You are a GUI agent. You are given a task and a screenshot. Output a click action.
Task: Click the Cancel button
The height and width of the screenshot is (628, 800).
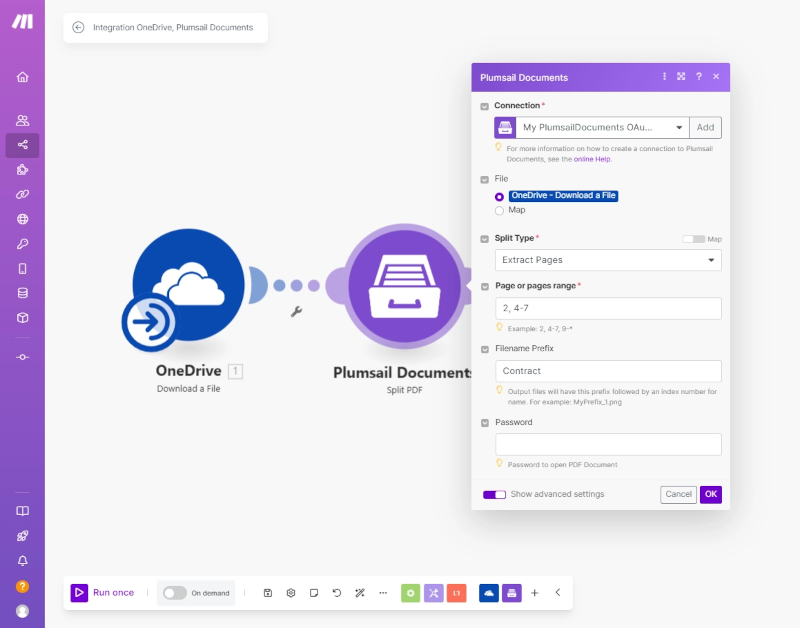point(679,494)
